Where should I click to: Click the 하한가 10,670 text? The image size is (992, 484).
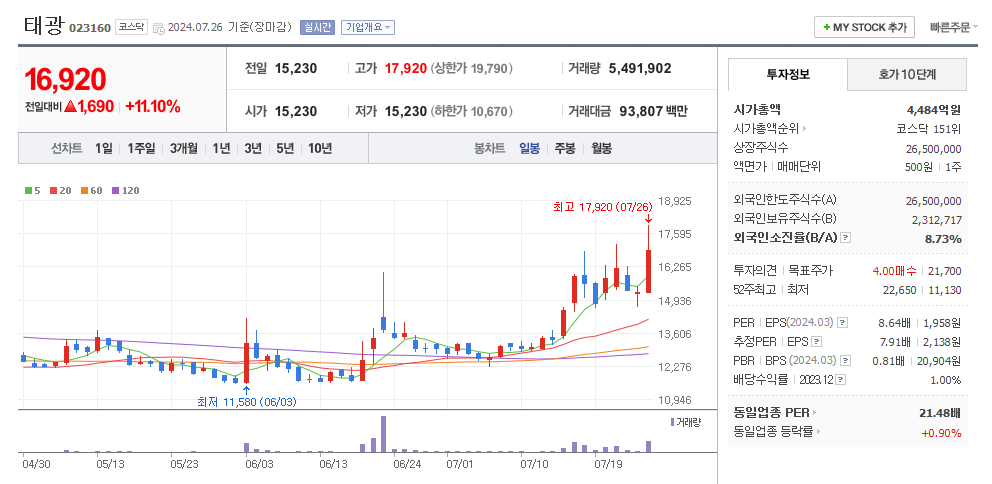[471, 111]
